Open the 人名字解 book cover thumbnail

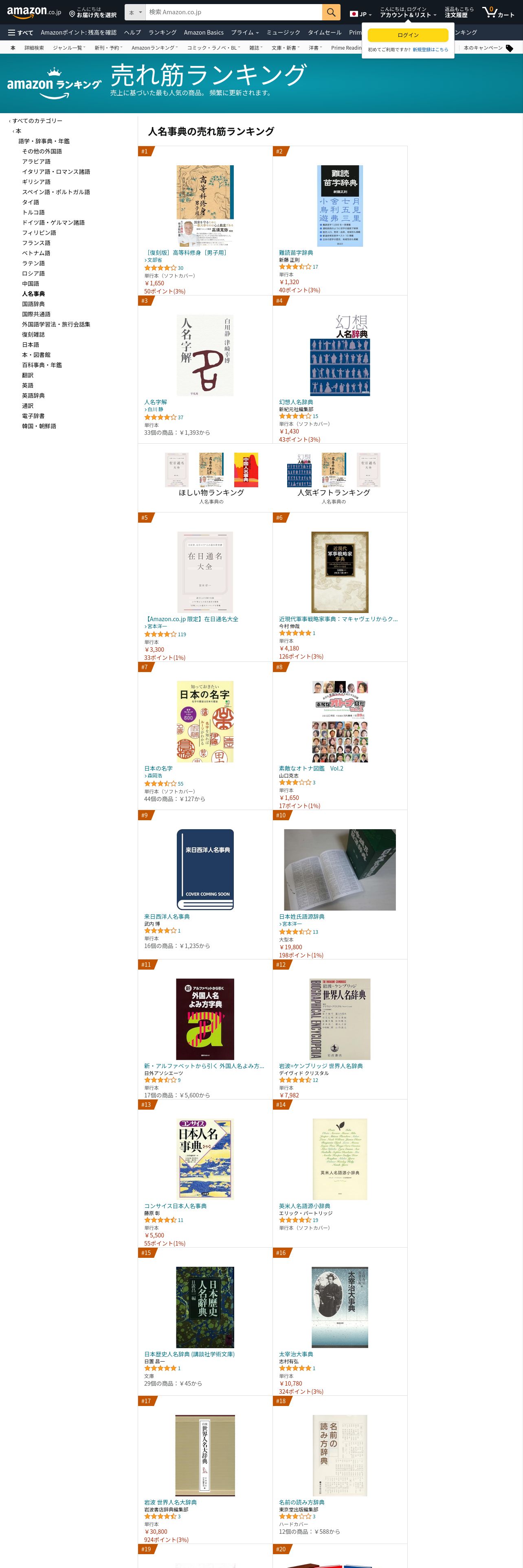tap(205, 355)
